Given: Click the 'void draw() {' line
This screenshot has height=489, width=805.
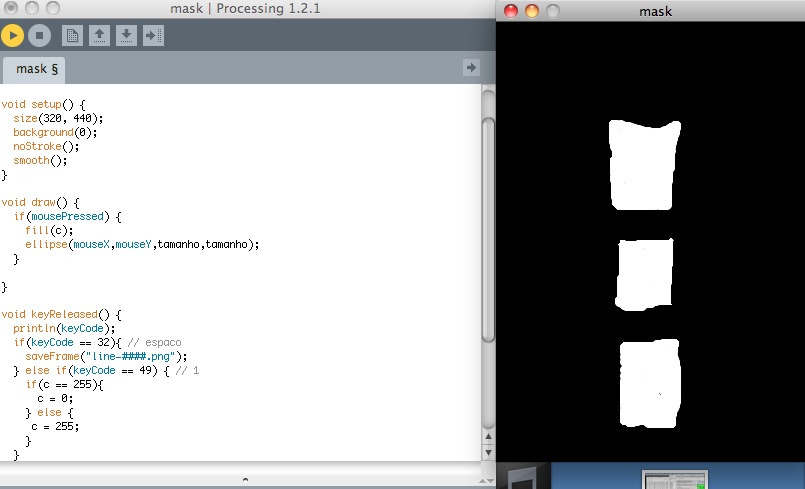Looking at the screenshot, I should [x=41, y=202].
